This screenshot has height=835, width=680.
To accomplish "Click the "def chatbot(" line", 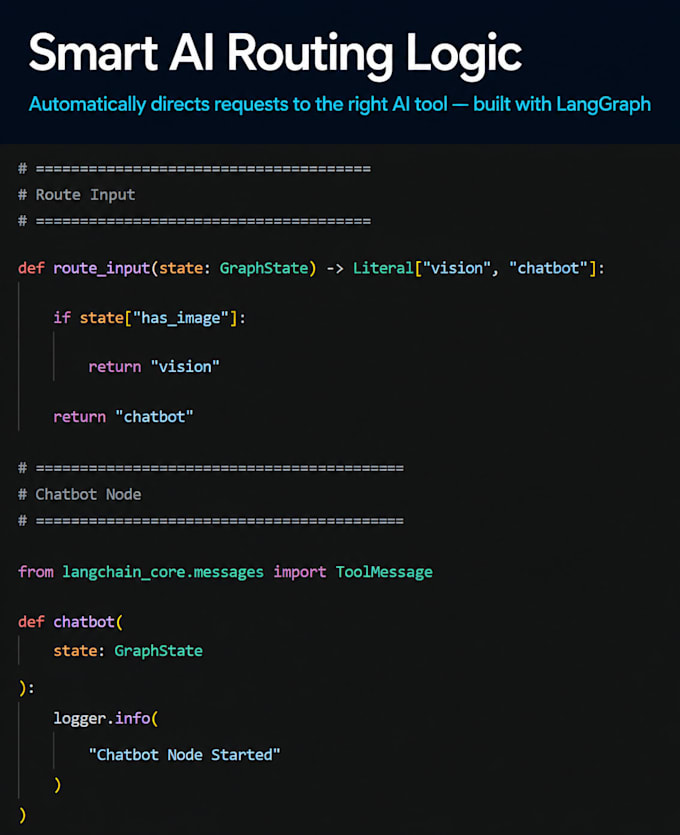I will [x=70, y=622].
